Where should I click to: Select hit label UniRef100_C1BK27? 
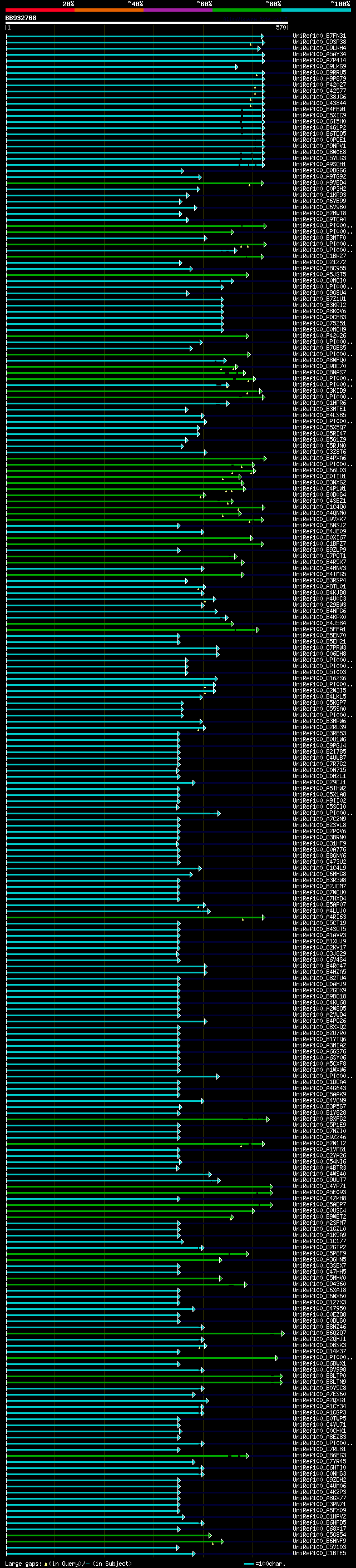(319, 256)
